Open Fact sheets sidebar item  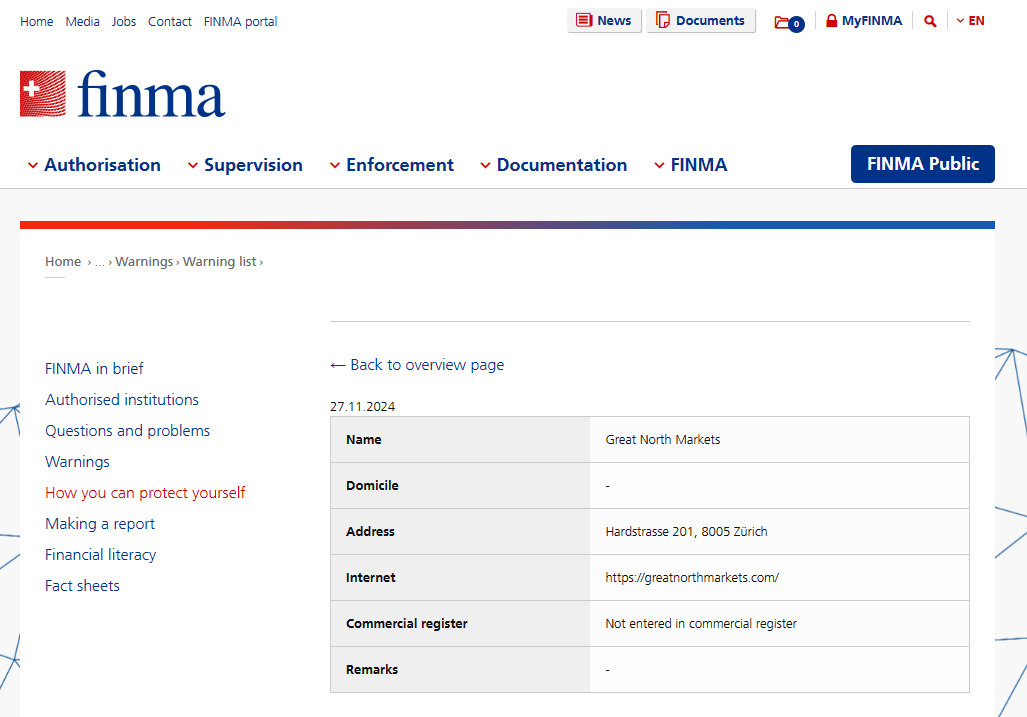click(x=83, y=585)
